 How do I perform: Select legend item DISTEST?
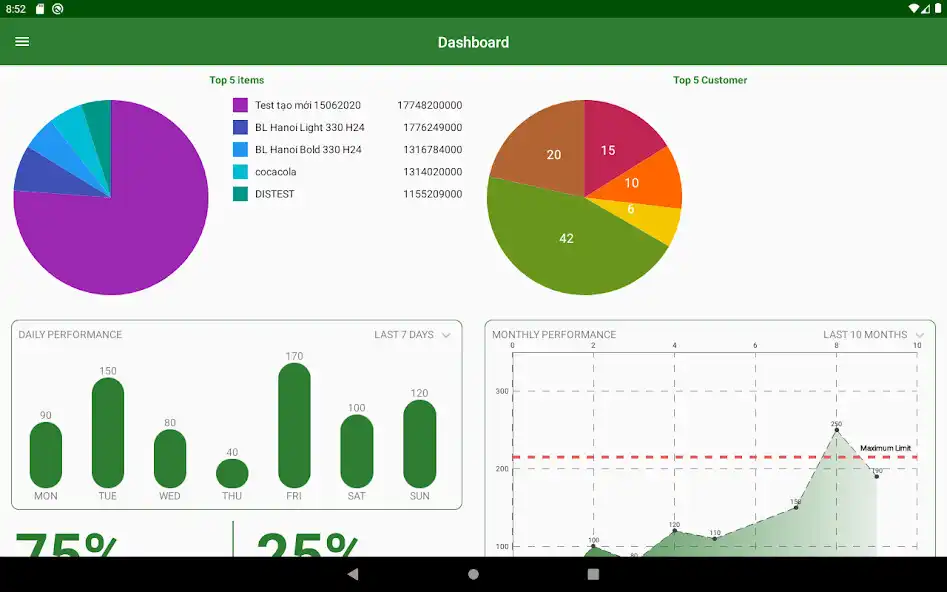pyautogui.click(x=275, y=194)
